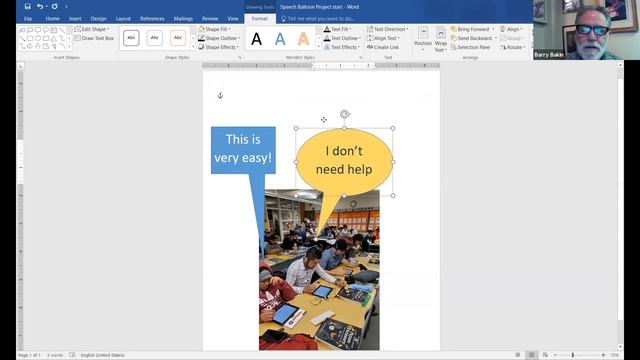This screenshot has width=640, height=360.
Task: Open the Text Fill dropdown
Action: pos(337,29)
